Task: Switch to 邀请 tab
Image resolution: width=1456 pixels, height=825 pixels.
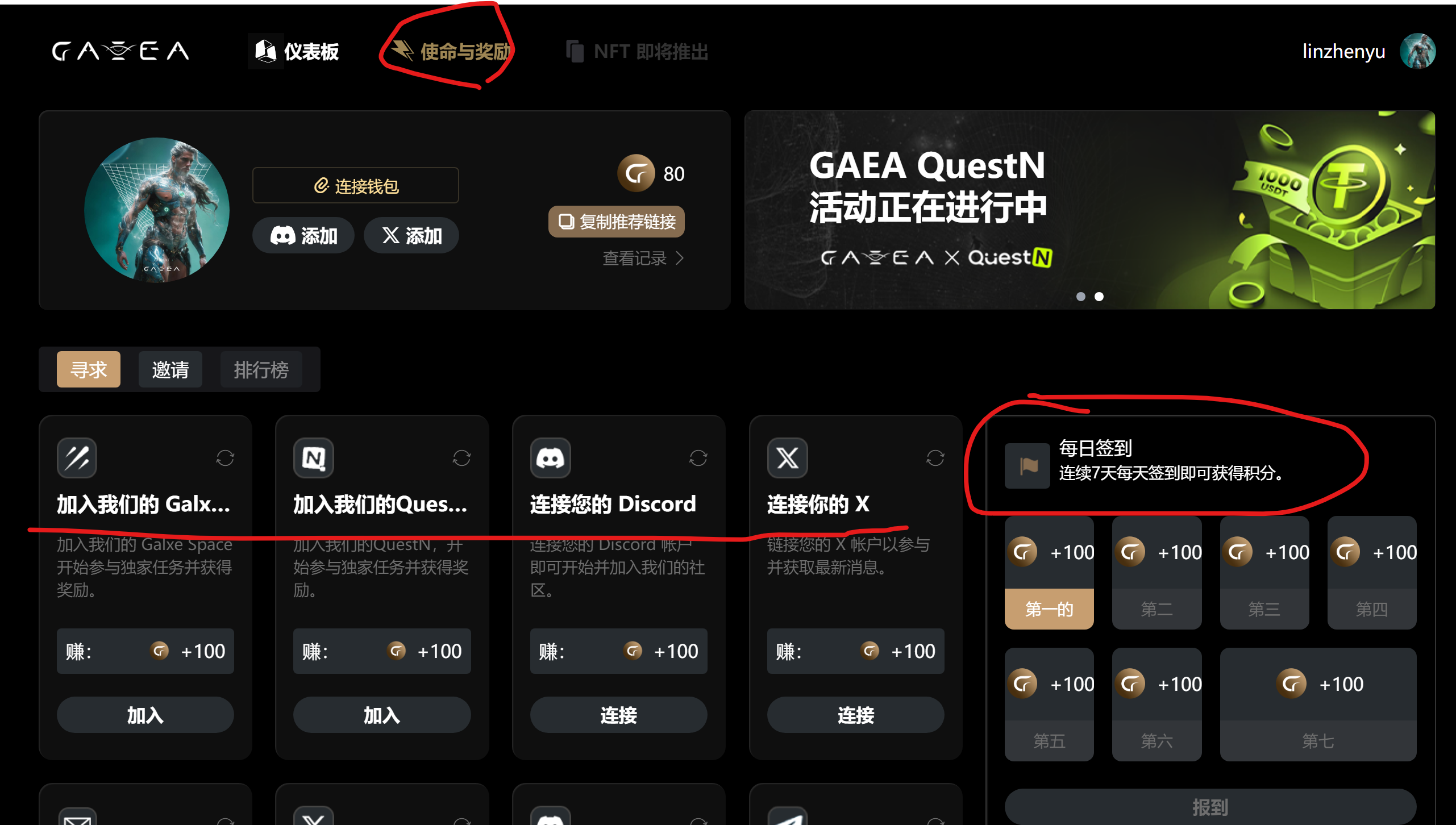Action: (x=170, y=369)
